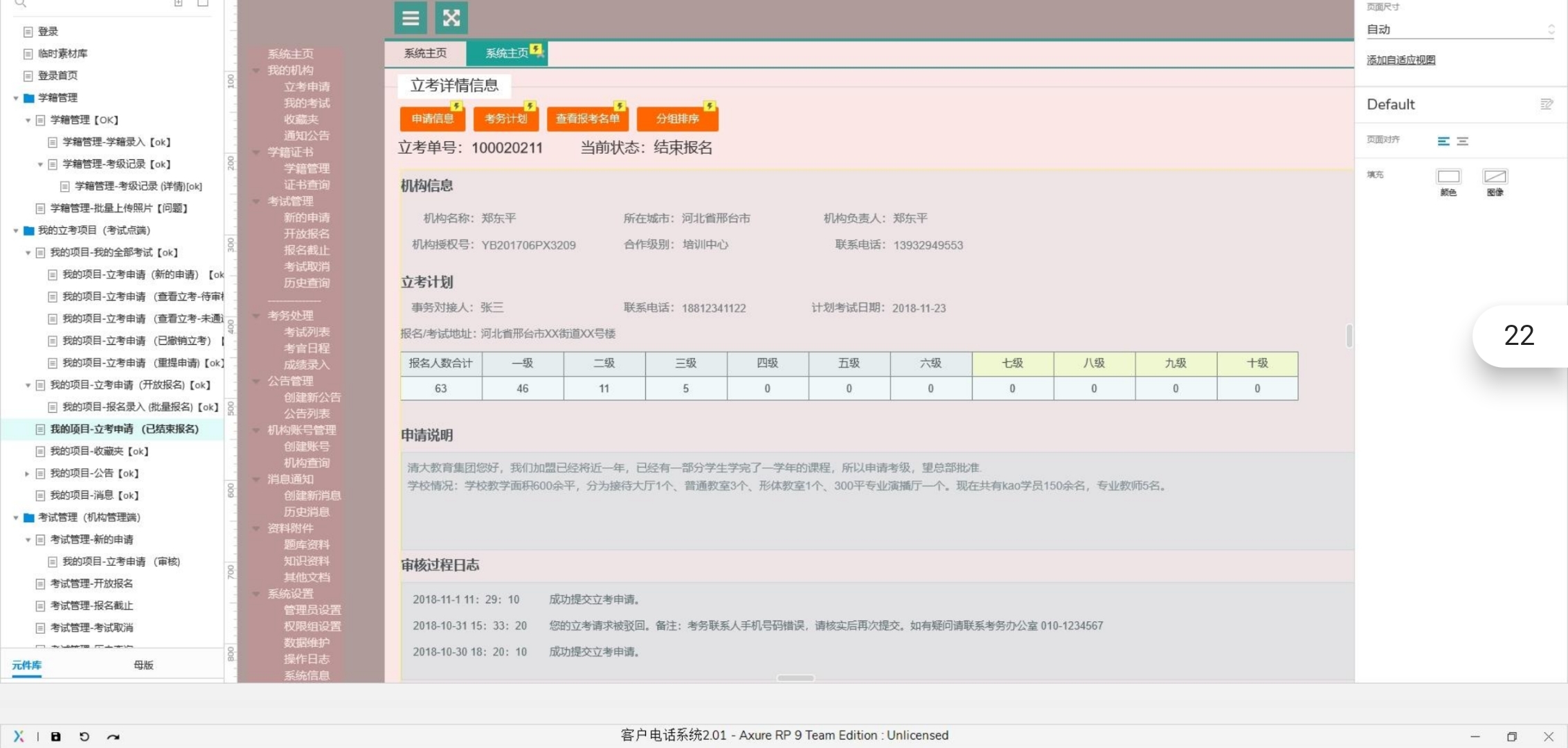Click the canvas vertical scrollbar handle
This screenshot has width=1568, height=748.
(x=1349, y=337)
